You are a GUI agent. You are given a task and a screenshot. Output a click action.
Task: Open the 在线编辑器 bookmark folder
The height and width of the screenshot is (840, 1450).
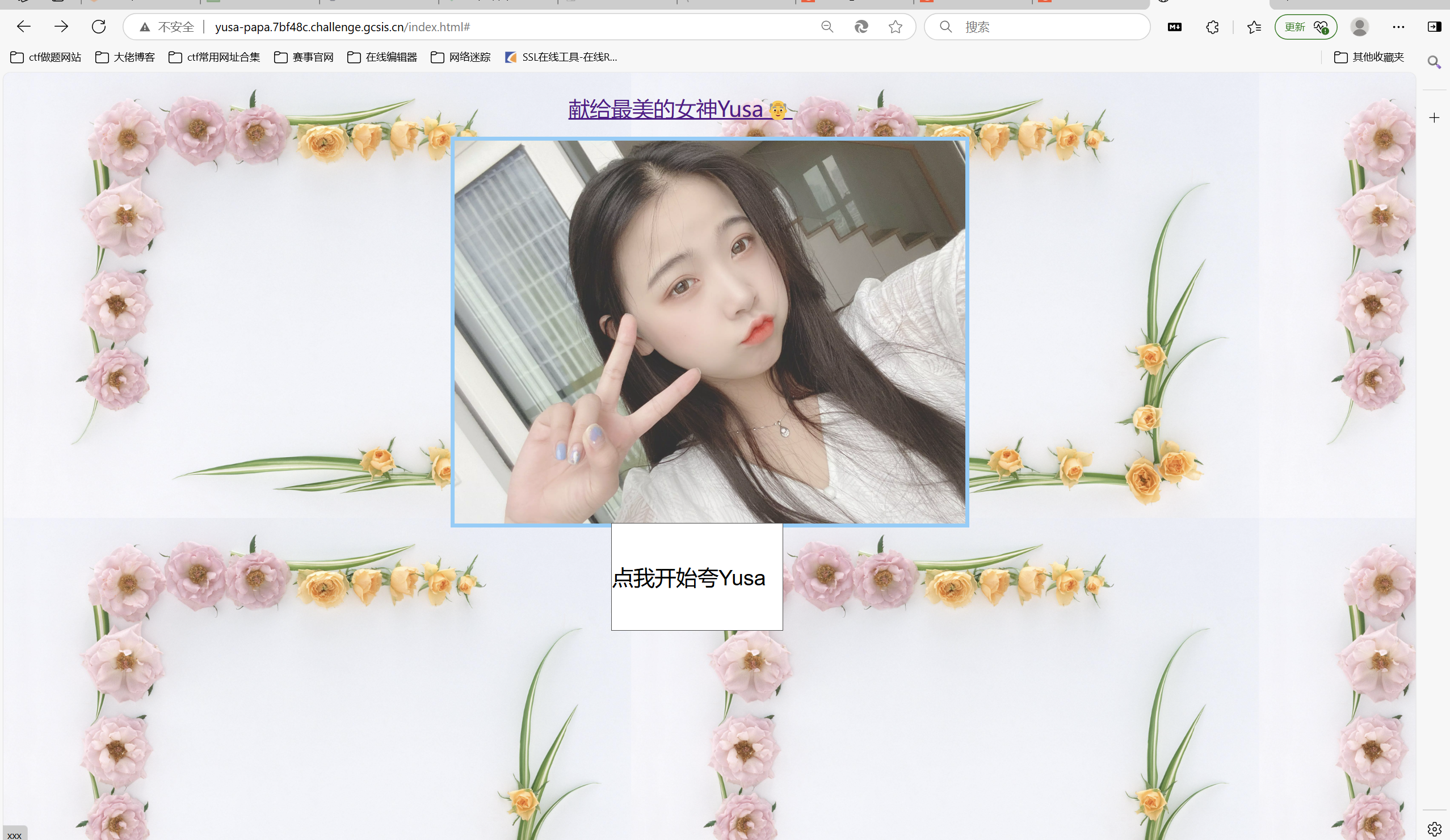click(x=382, y=57)
